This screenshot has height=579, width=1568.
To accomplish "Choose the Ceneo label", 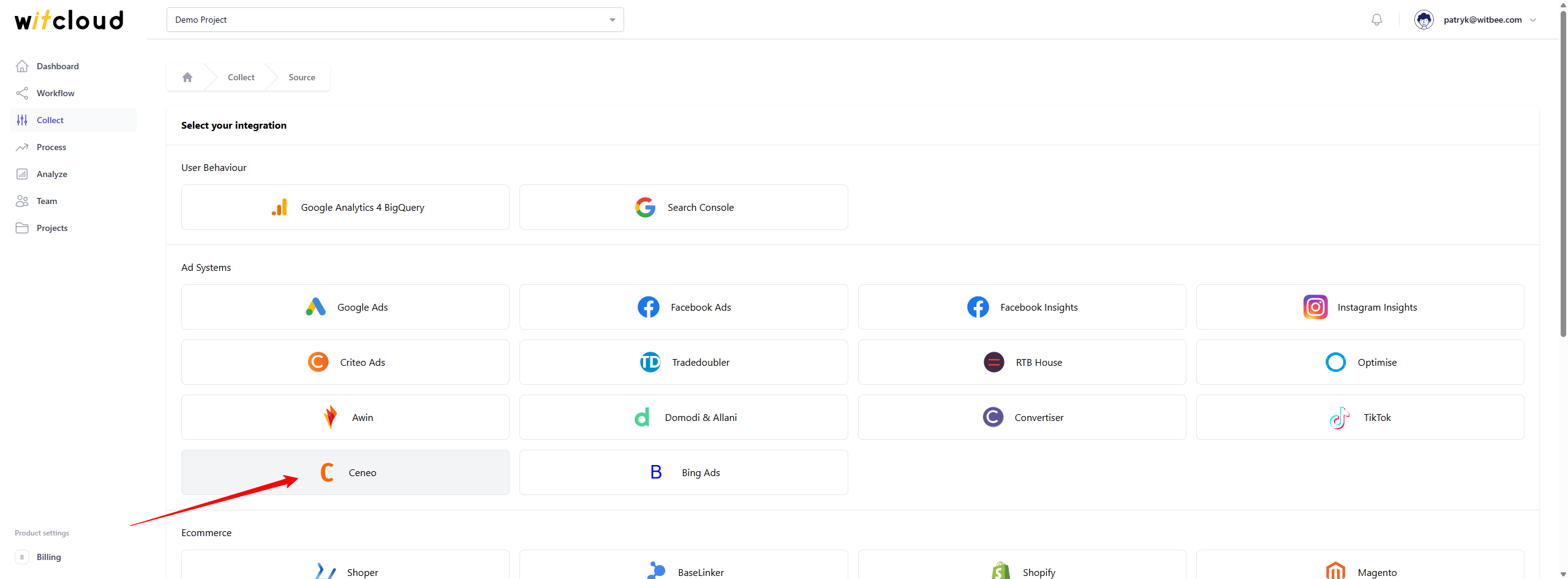I will (x=363, y=472).
